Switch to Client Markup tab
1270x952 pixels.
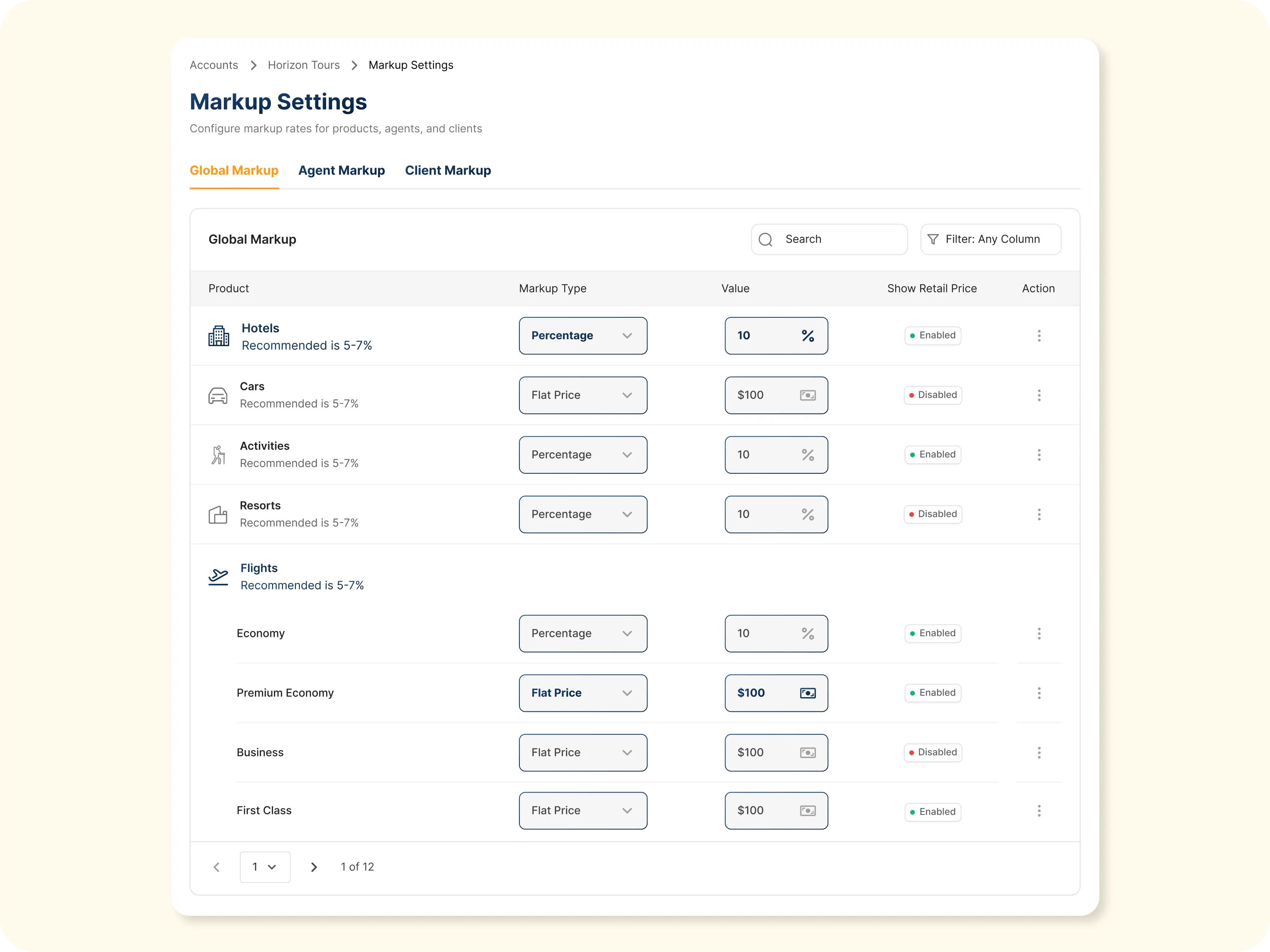click(x=448, y=170)
